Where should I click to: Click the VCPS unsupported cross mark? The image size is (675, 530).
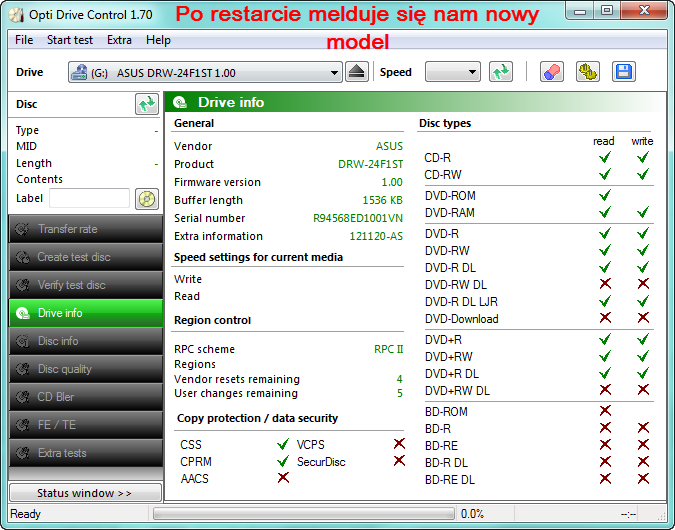click(x=399, y=443)
